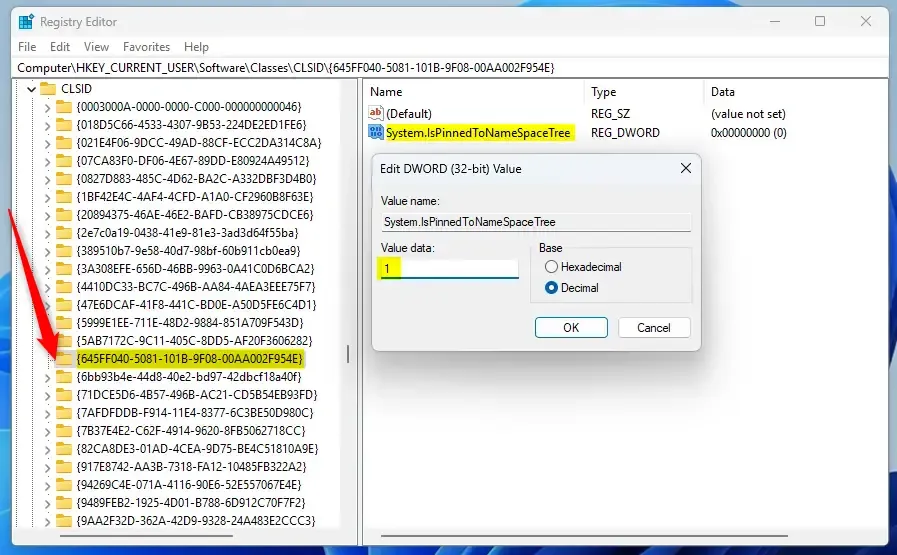Select the Decimal base option

(x=551, y=288)
